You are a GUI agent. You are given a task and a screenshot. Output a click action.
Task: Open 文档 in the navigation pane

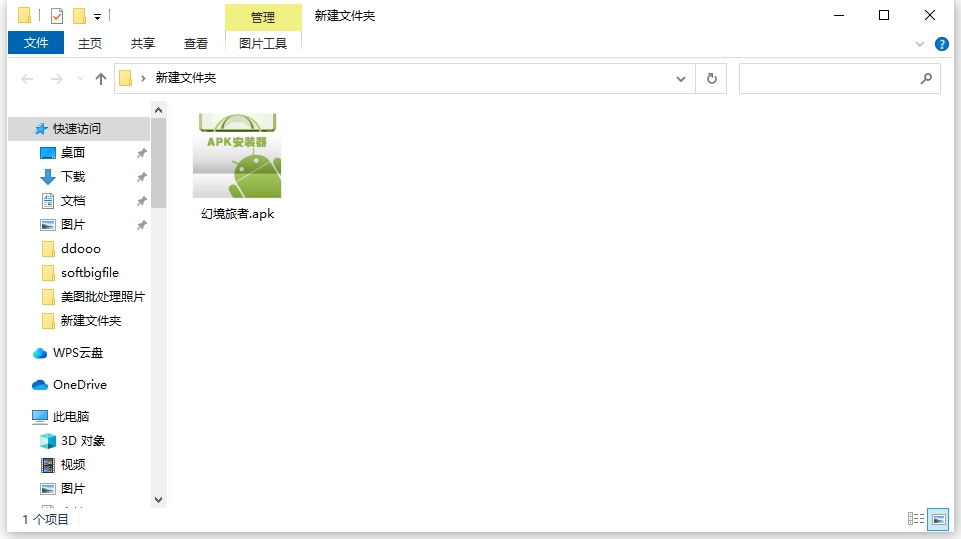pos(73,201)
